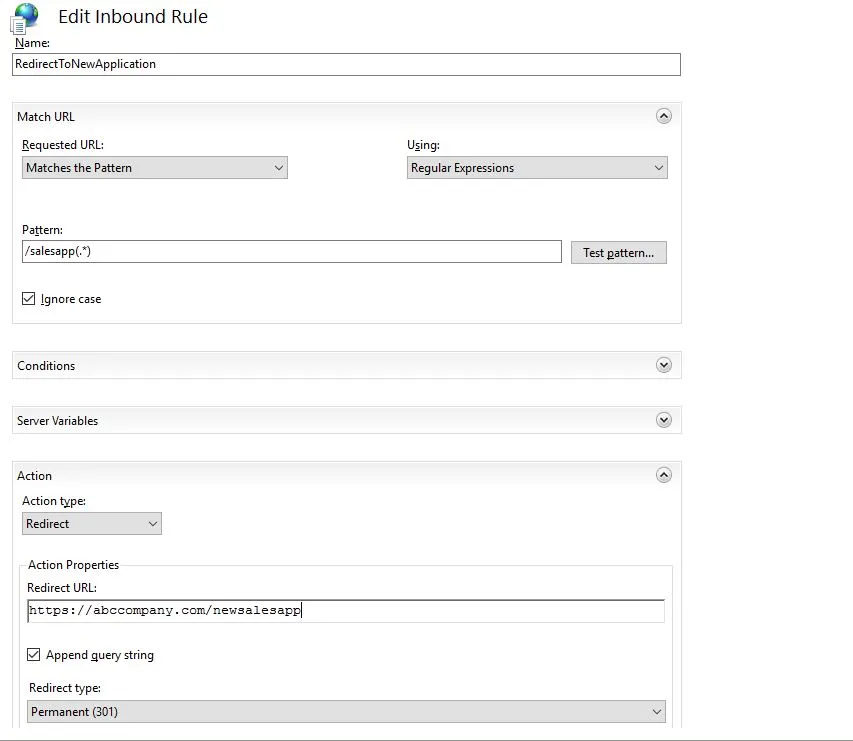Uncheck Append query string checkbox
Viewport: 853px width, 741px height.
click(34, 655)
